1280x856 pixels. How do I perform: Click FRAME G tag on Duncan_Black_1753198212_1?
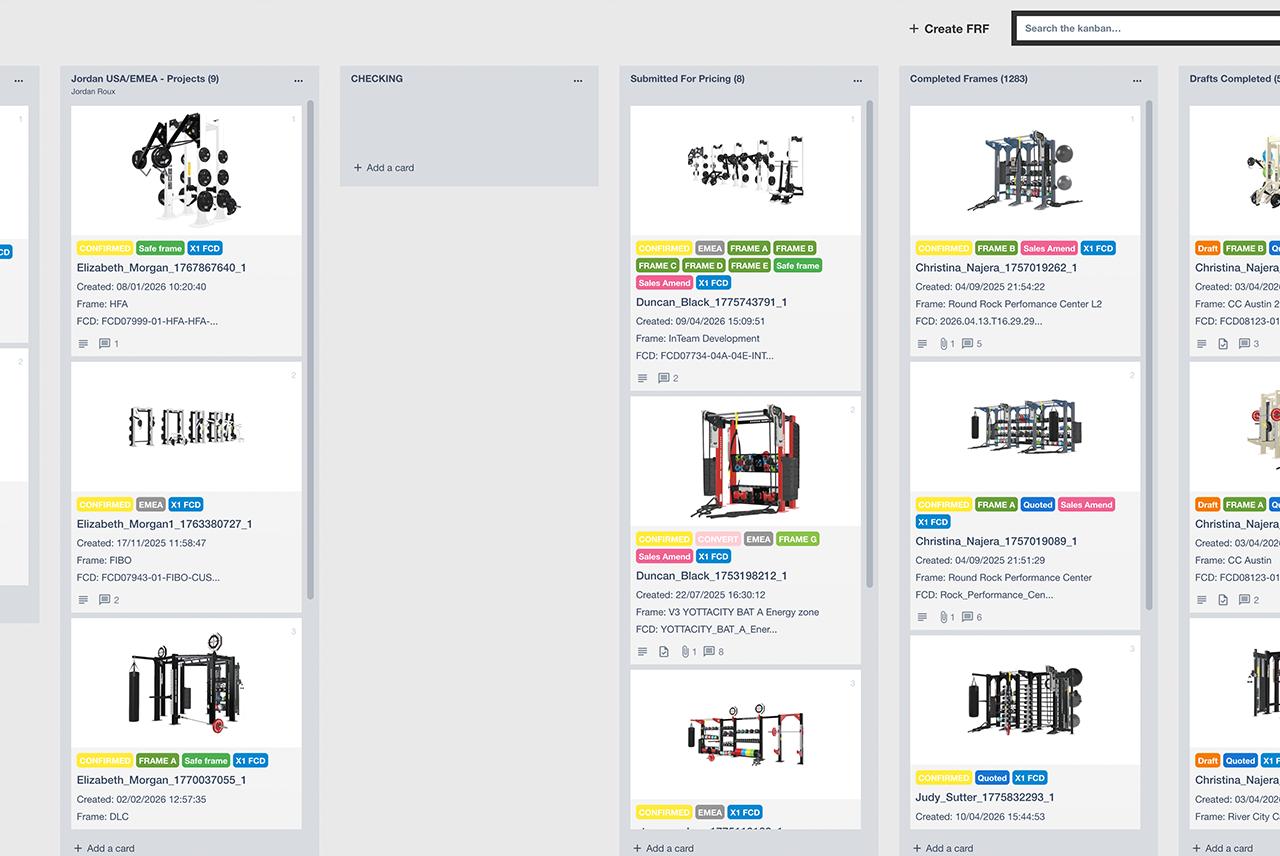pos(797,539)
